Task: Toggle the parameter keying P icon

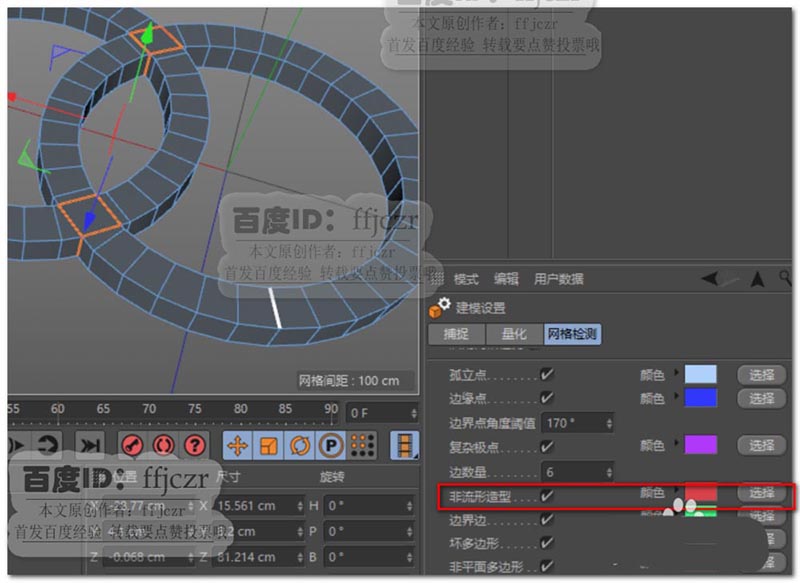Action: 331,445
